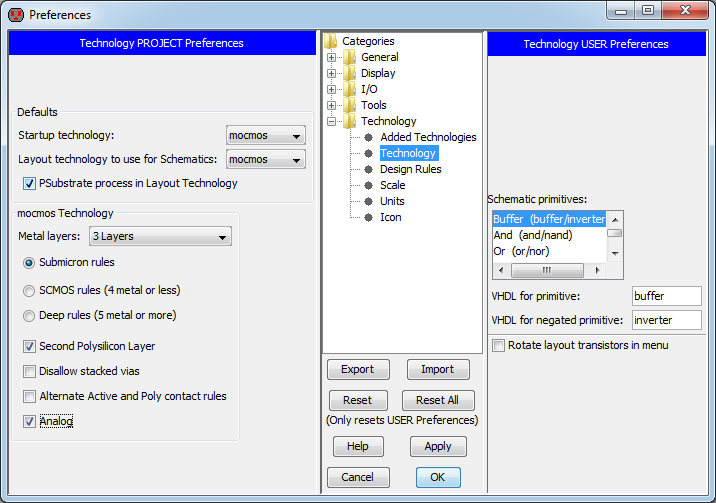Open Scale preferences
Screen dimensions: 716x503
pos(393,185)
